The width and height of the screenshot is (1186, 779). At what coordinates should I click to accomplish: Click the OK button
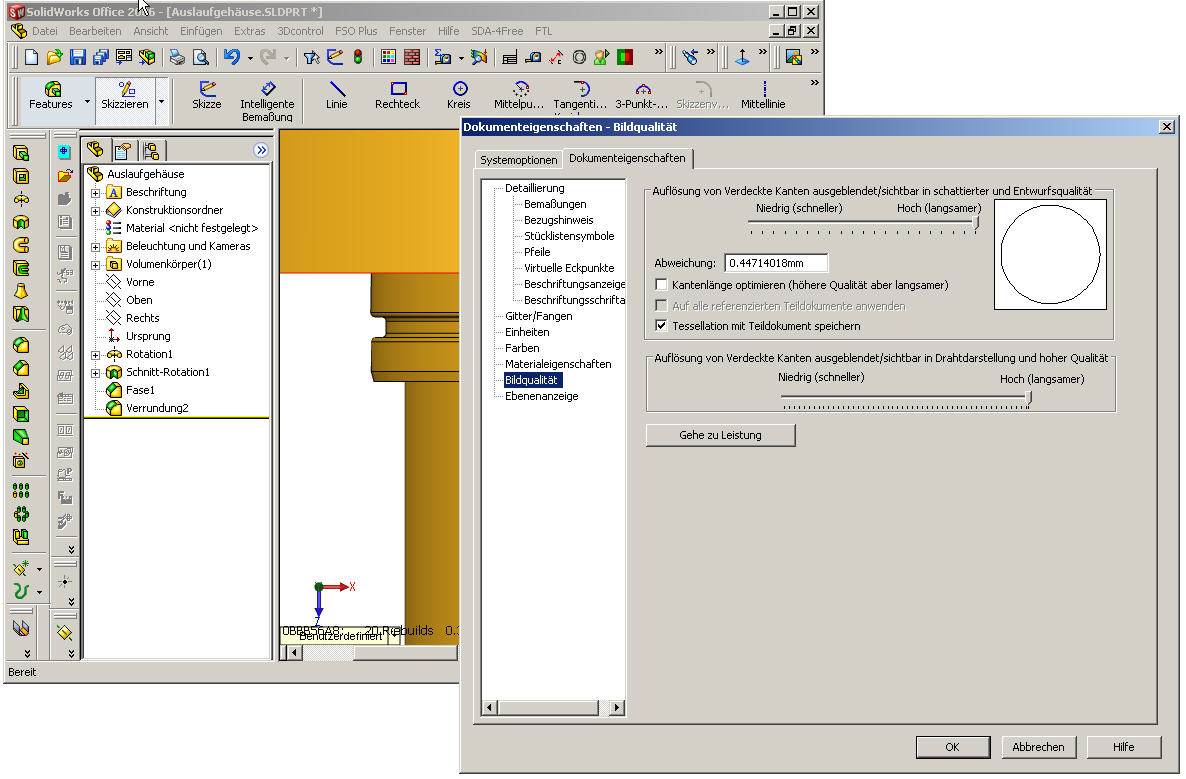952,746
